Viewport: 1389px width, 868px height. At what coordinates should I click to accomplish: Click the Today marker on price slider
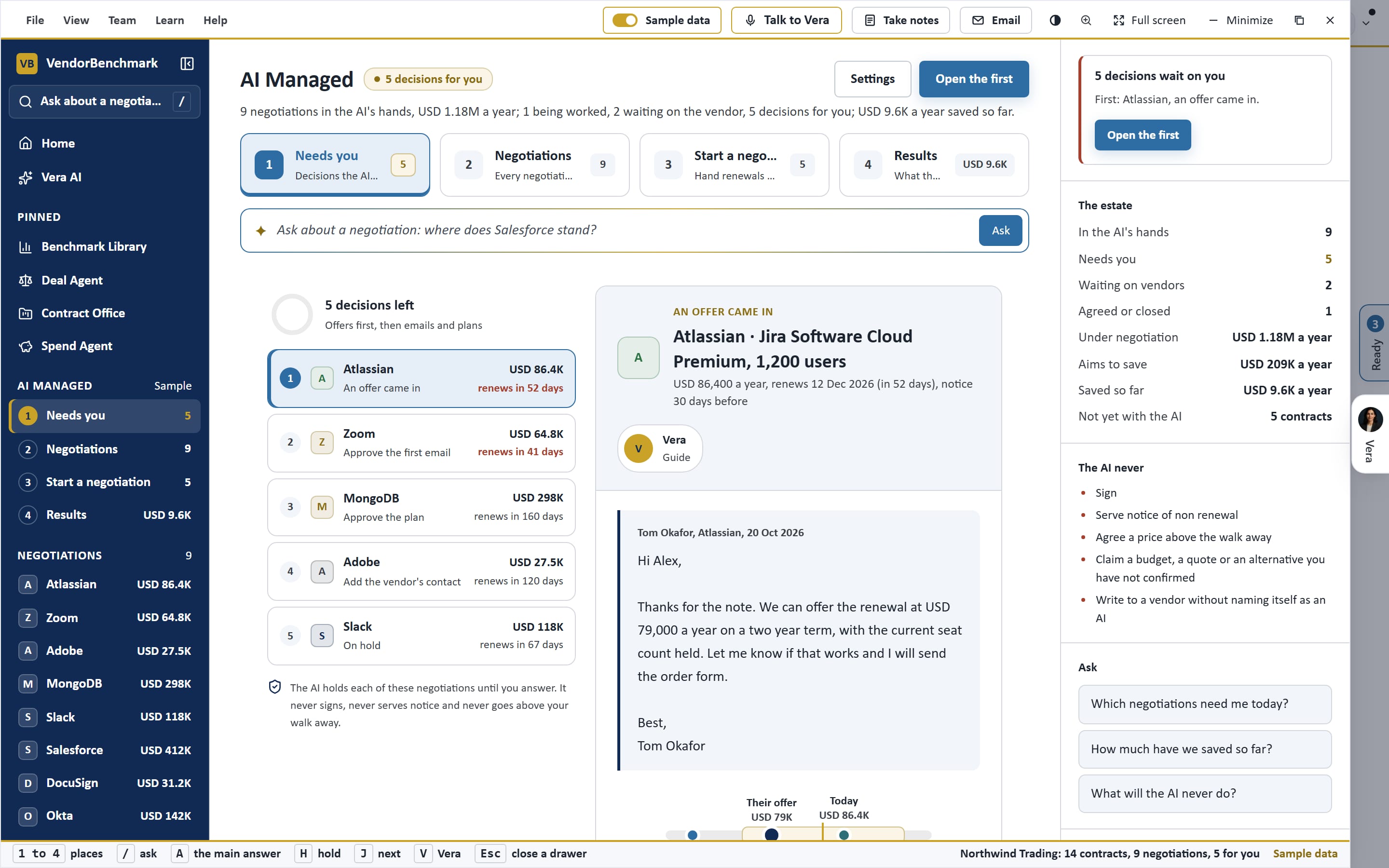tap(844, 835)
